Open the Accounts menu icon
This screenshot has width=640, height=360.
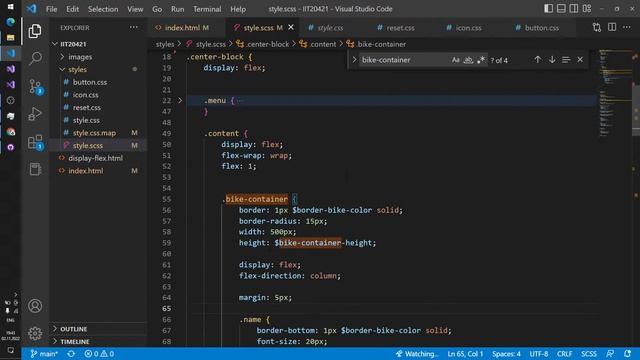pyautogui.click(x=35, y=306)
